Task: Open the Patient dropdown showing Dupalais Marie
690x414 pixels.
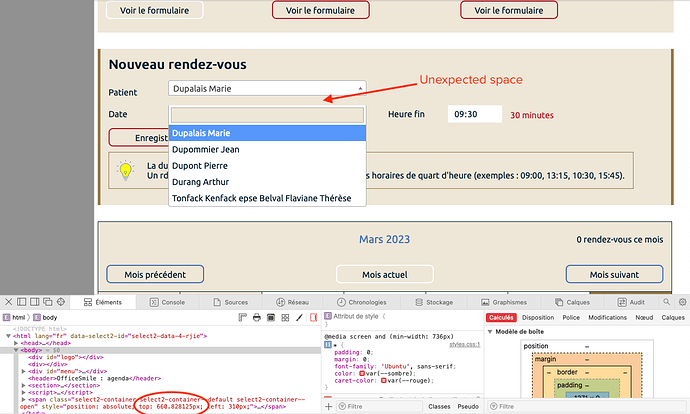Action: point(267,88)
